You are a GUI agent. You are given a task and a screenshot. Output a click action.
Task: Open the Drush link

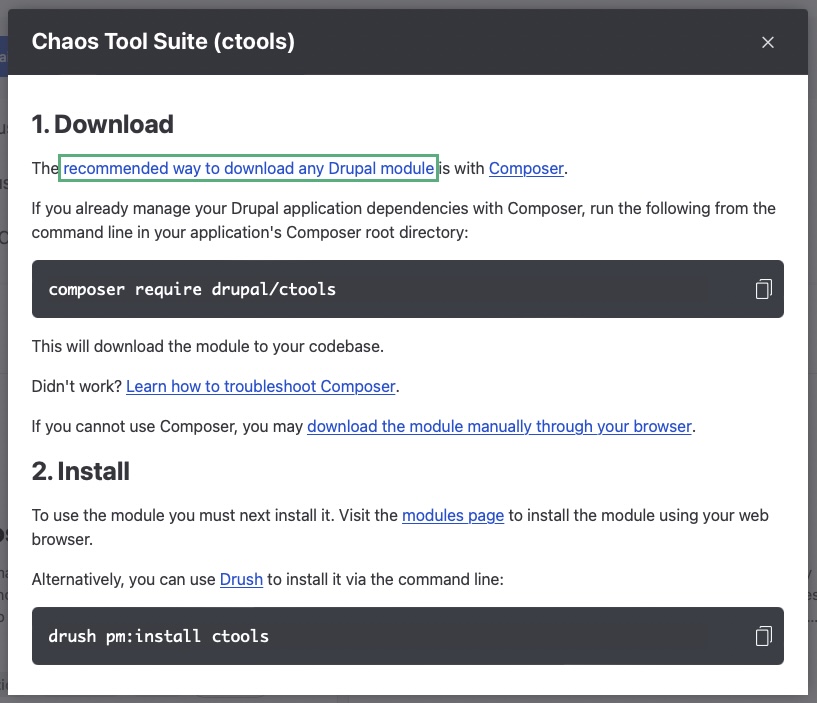click(x=240, y=579)
